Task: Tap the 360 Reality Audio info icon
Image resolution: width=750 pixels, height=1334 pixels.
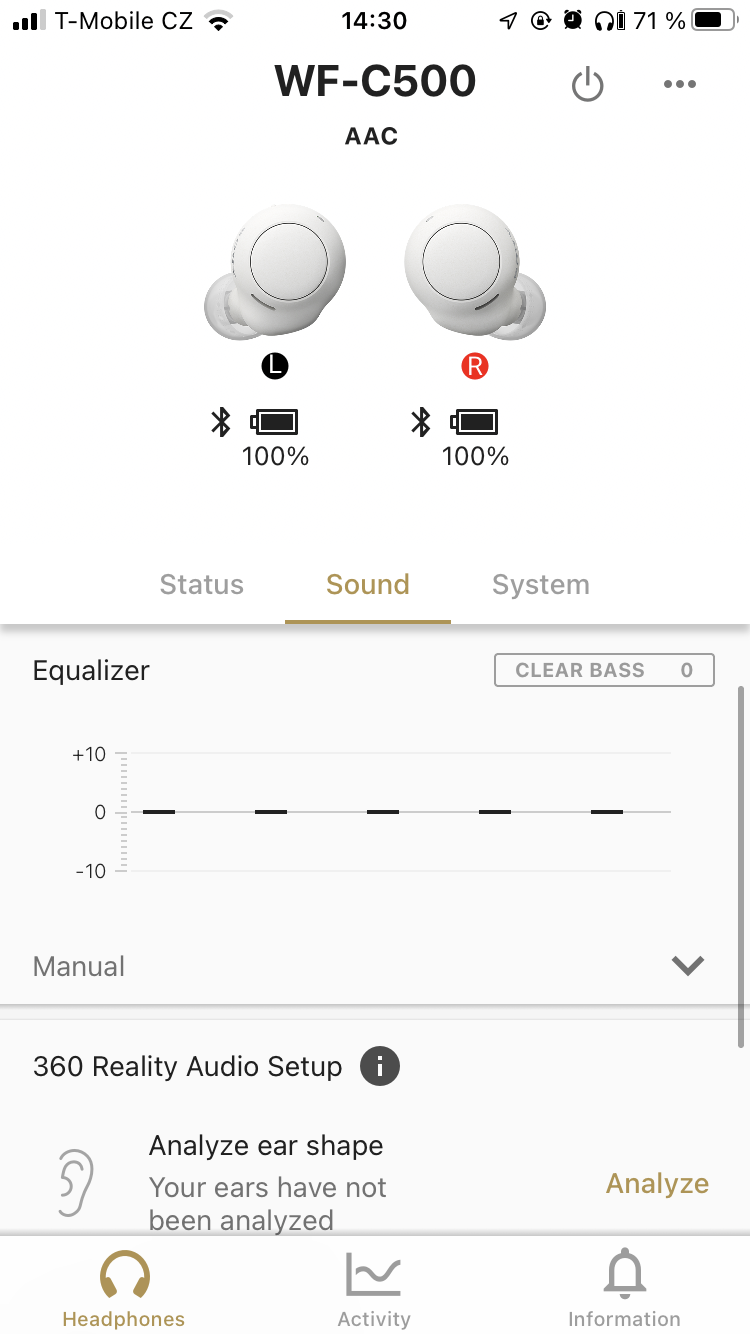Action: click(x=380, y=1067)
